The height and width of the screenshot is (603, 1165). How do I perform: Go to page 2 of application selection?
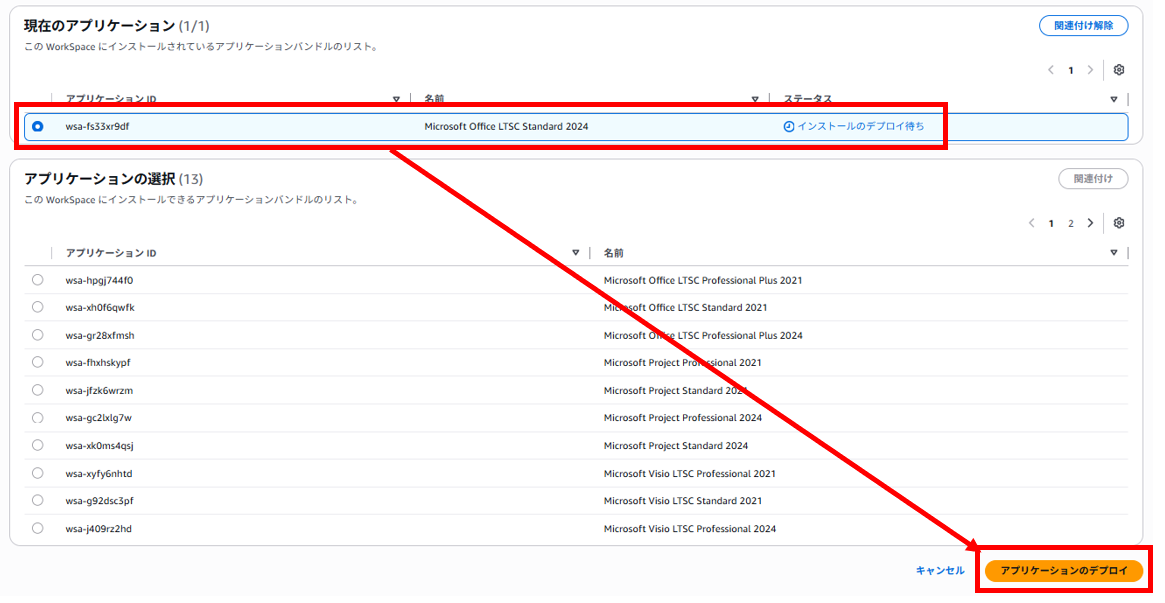1070,223
